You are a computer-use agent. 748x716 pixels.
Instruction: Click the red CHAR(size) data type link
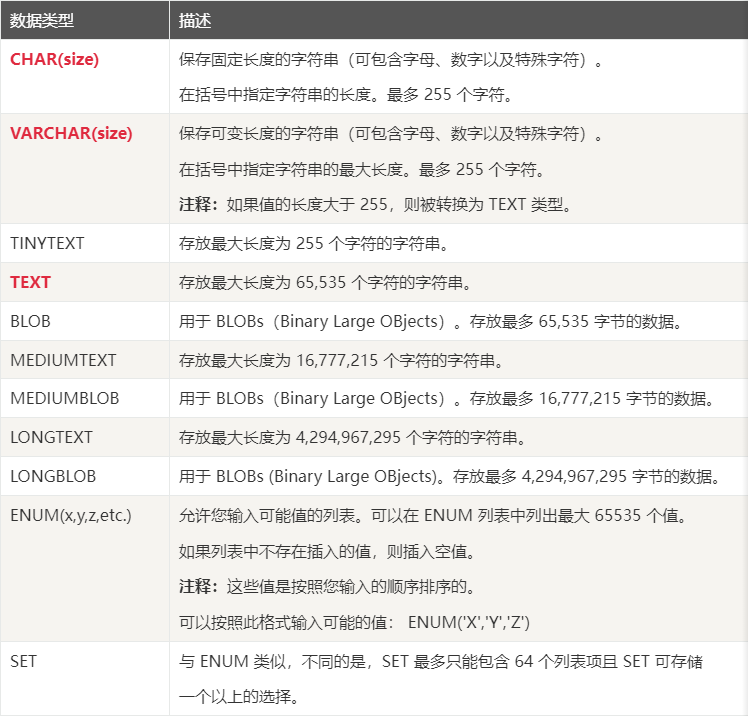pyautogui.click(x=54, y=59)
